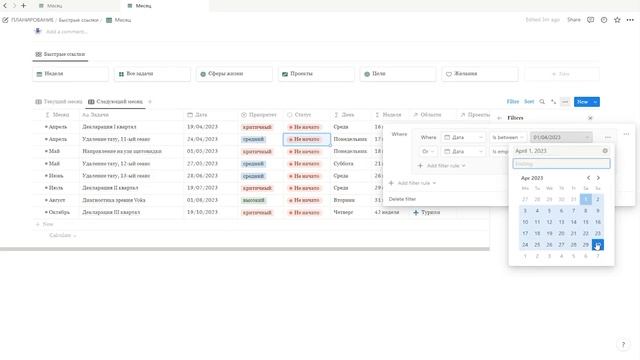Click the icon between search and database options

(x=553, y=102)
